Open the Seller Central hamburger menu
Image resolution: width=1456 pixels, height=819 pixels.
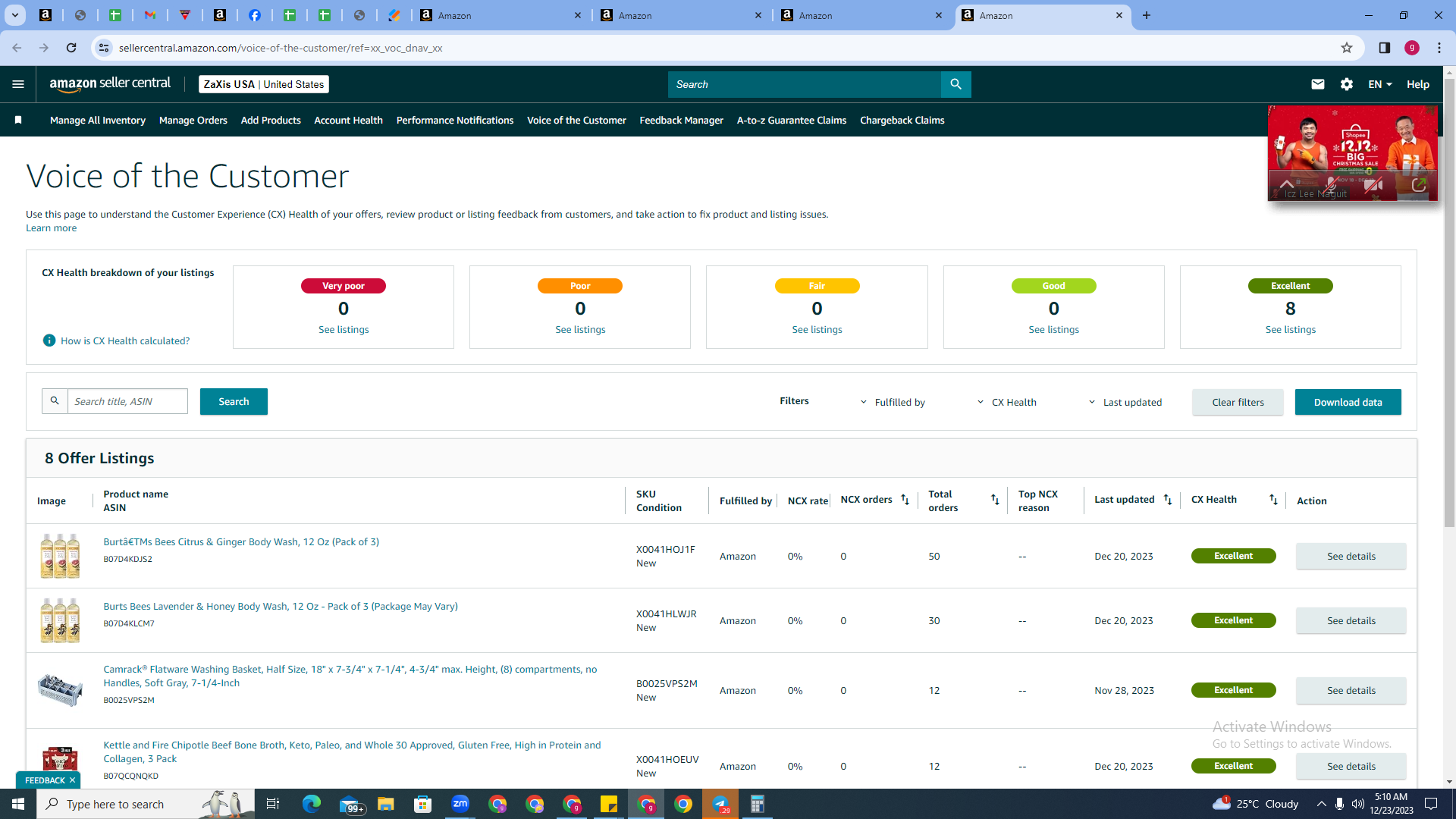[x=18, y=84]
